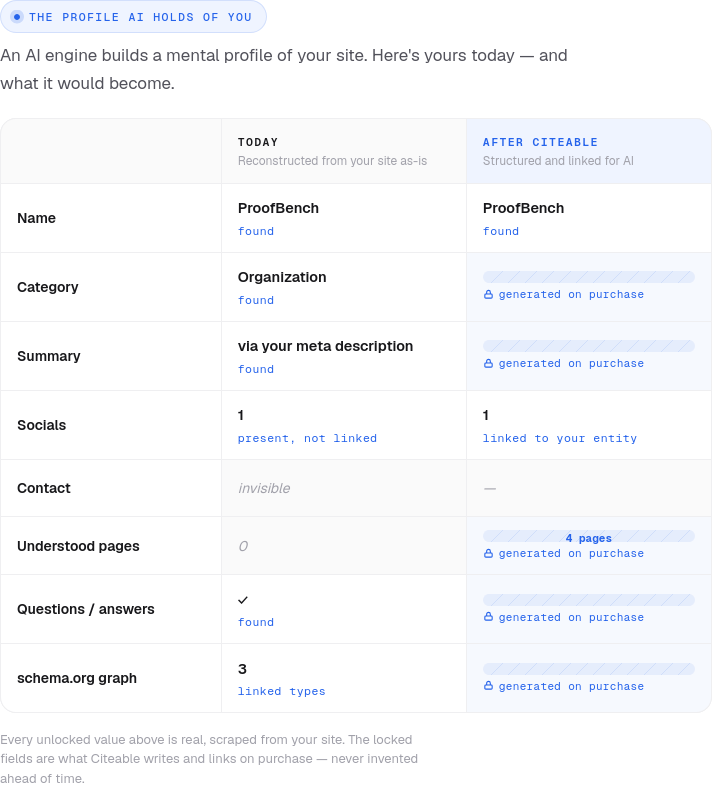Click 'linked to your entity' text

[560, 438]
